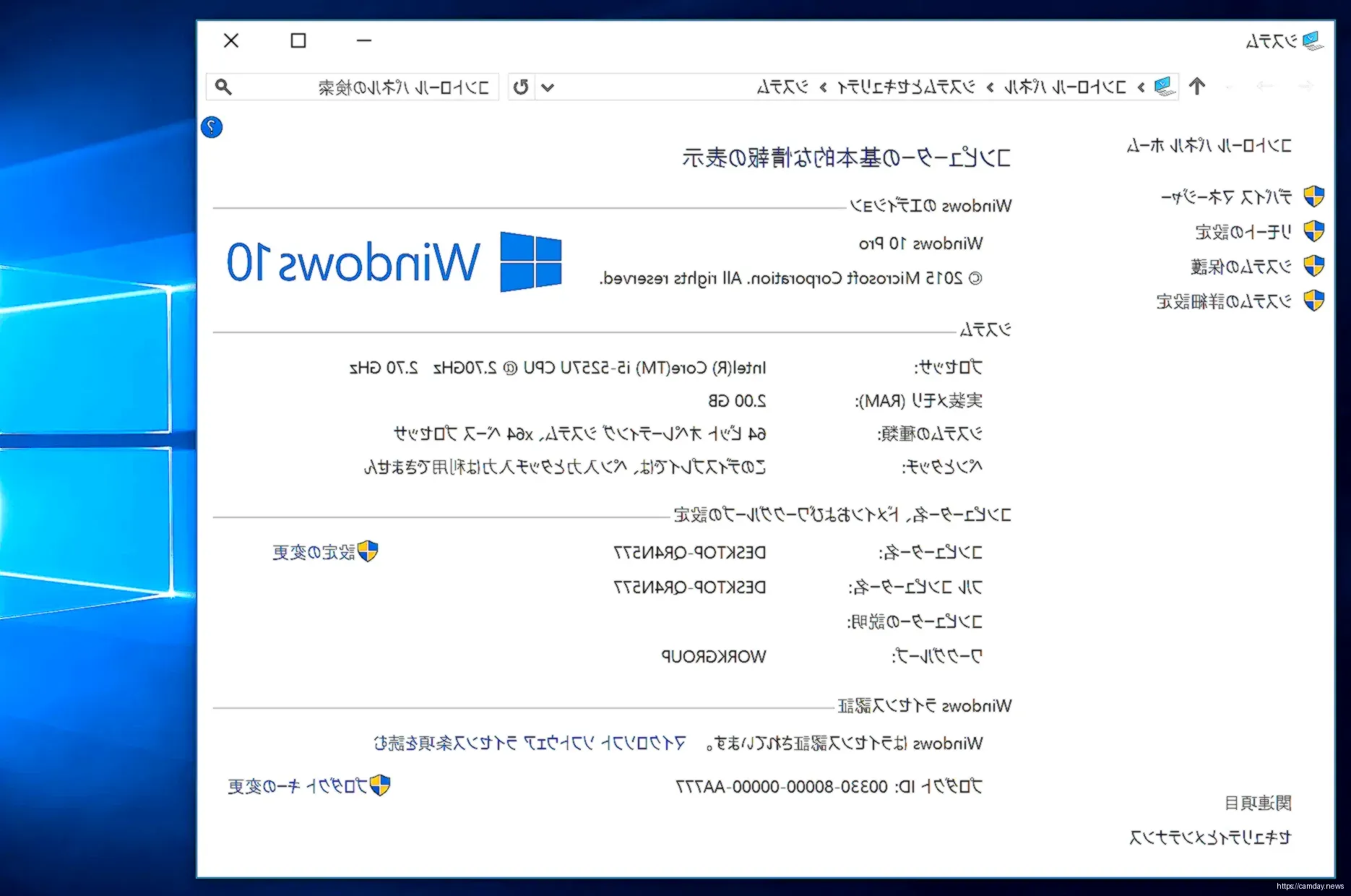Click the magnifying glass search icon

tap(223, 87)
